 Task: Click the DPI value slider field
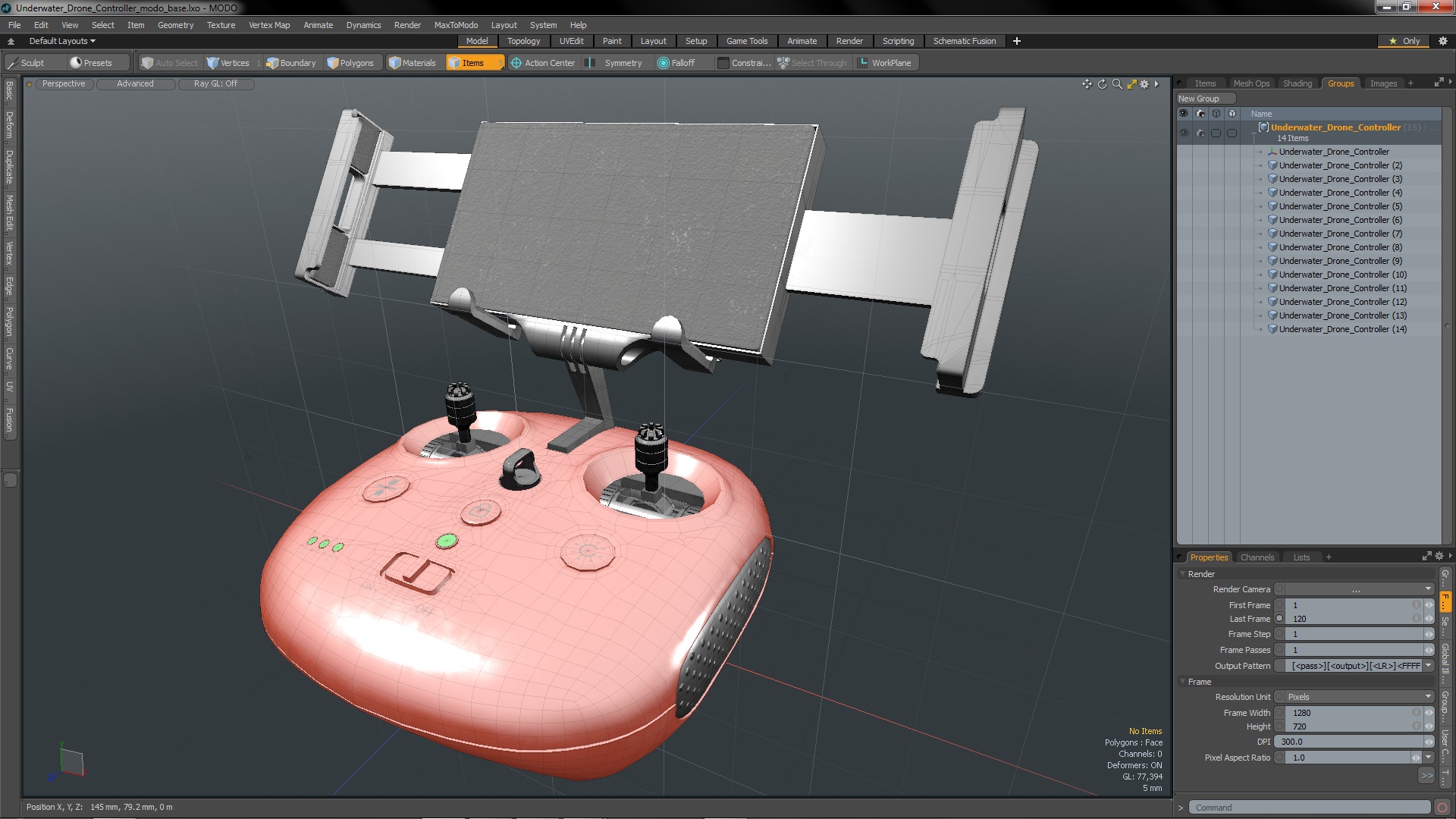[x=1350, y=742]
